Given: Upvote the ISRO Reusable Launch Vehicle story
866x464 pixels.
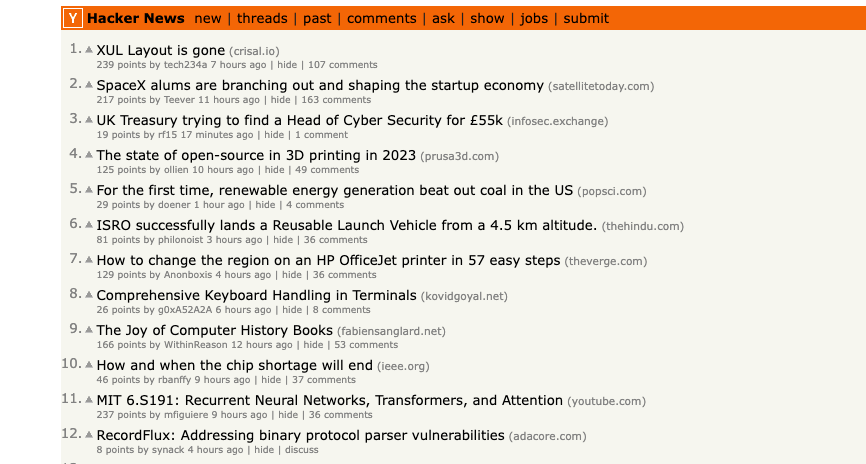Looking at the screenshot, I should 89,225.
